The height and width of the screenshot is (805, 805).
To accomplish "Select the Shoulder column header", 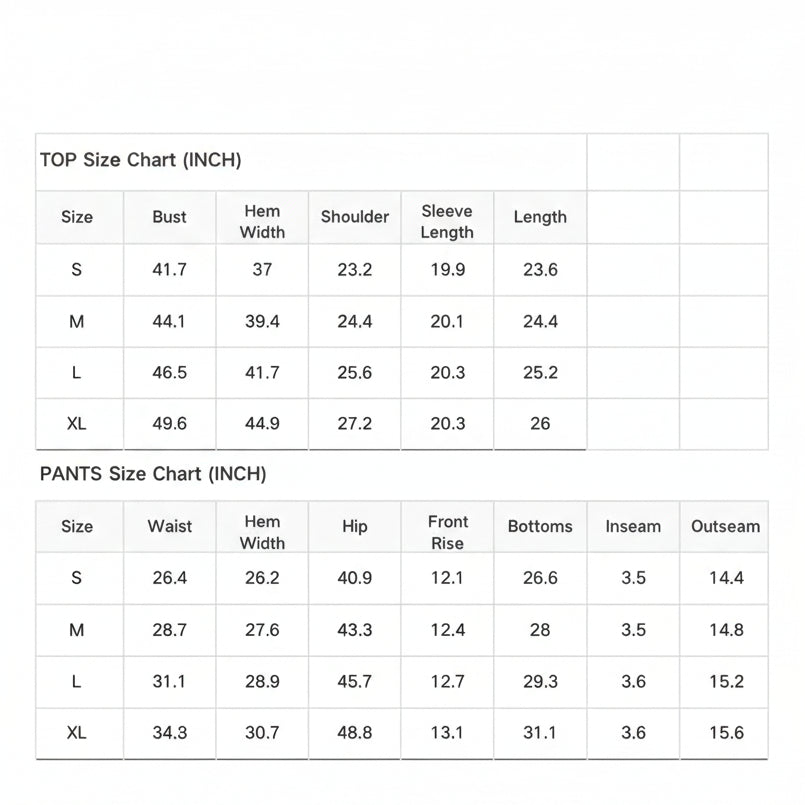I will pyautogui.click(x=355, y=217).
